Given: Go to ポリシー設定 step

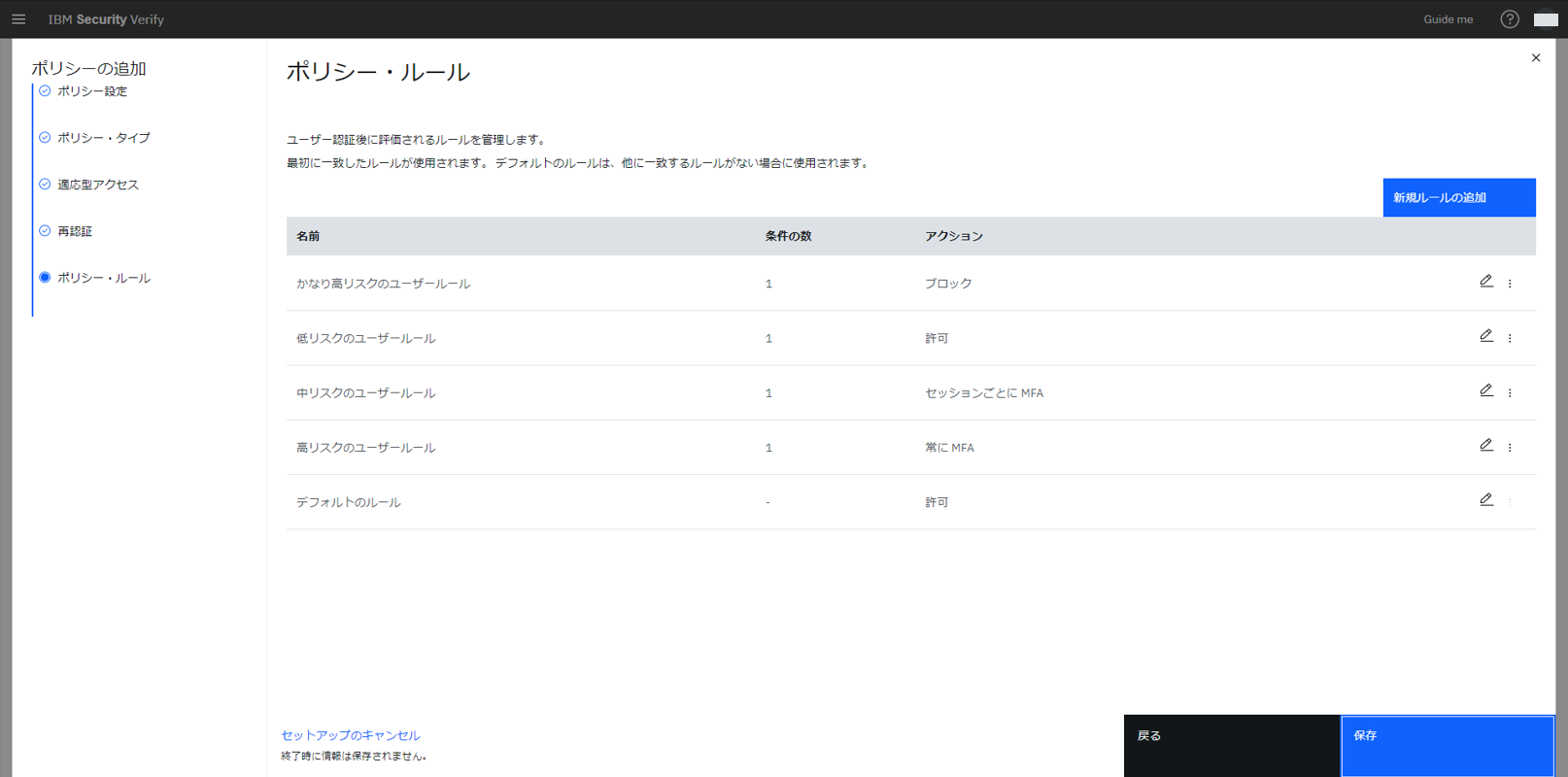Looking at the screenshot, I should [x=92, y=91].
